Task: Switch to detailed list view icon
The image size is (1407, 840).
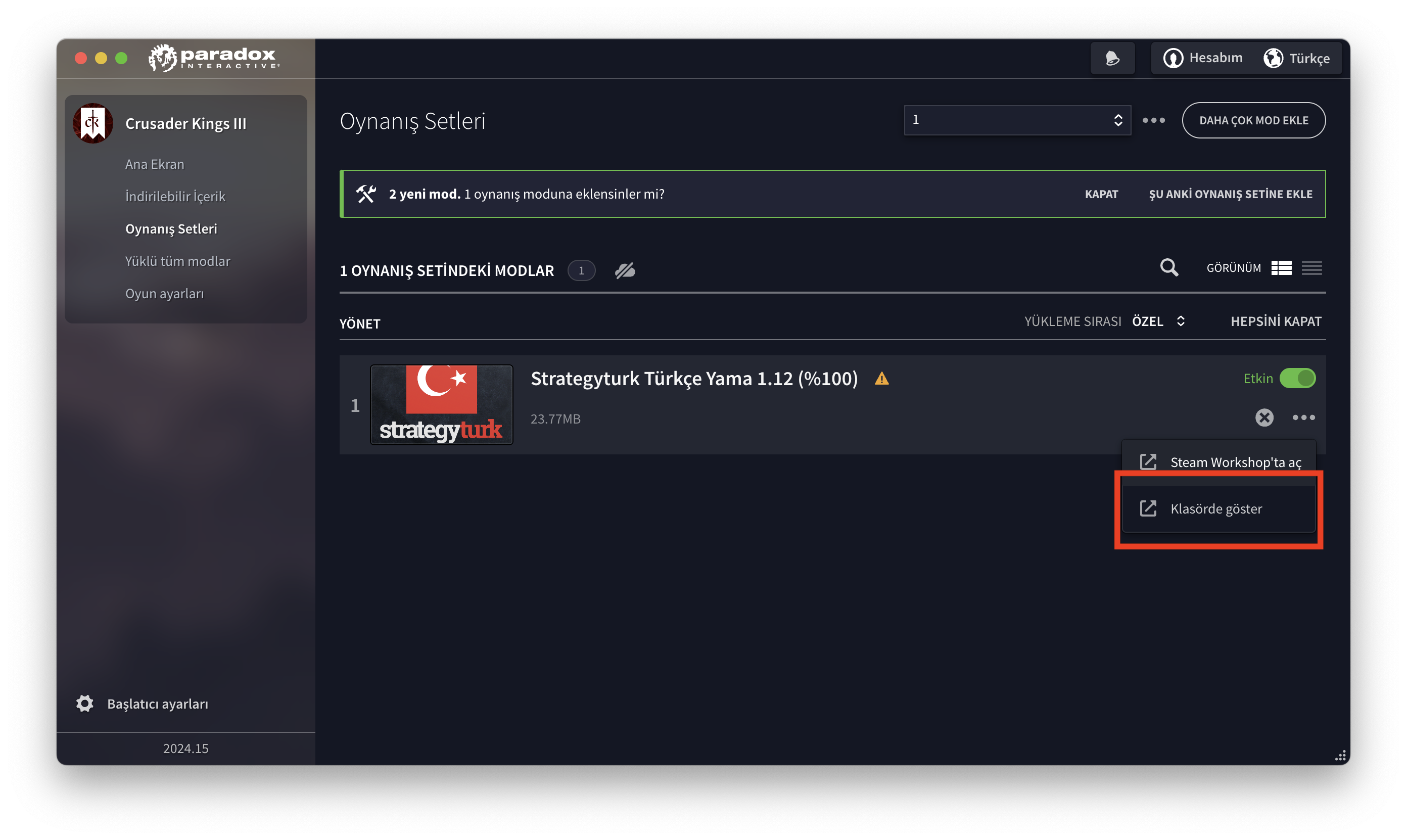Action: pos(1281,268)
